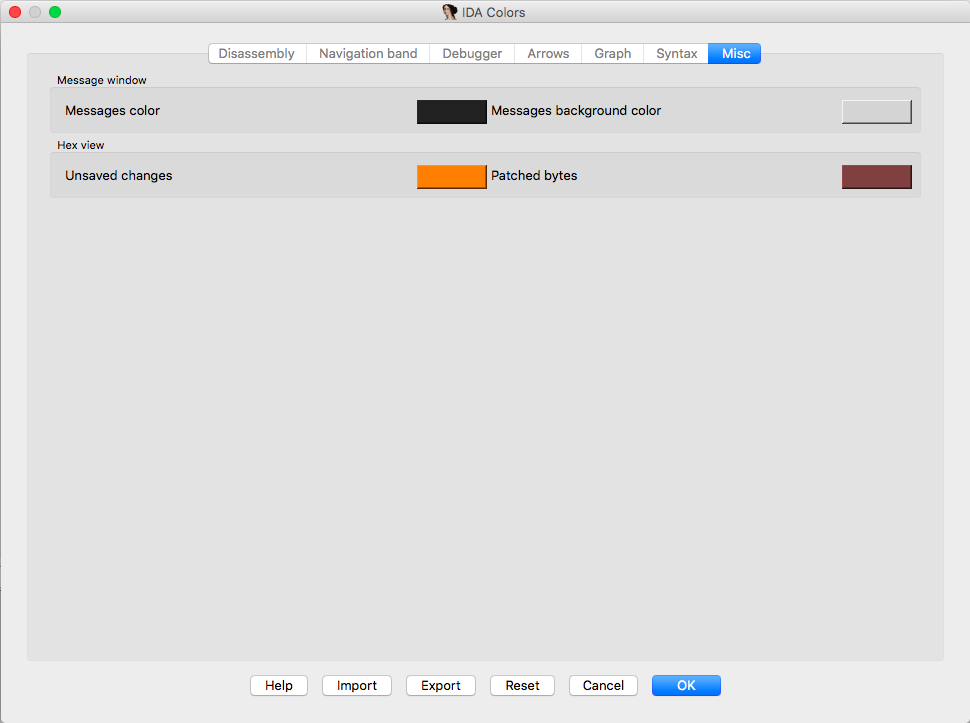Confirm changes with OK
Viewport: 970px width, 723px height.
(686, 685)
